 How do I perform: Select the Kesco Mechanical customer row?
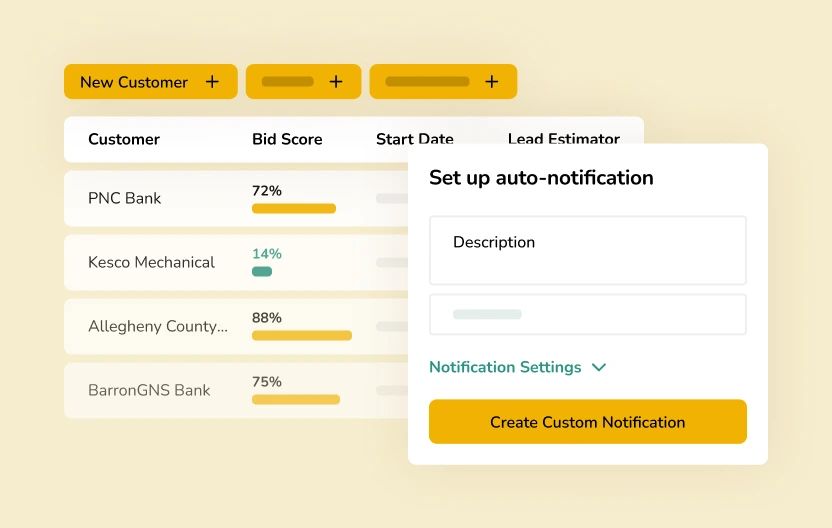[236, 262]
